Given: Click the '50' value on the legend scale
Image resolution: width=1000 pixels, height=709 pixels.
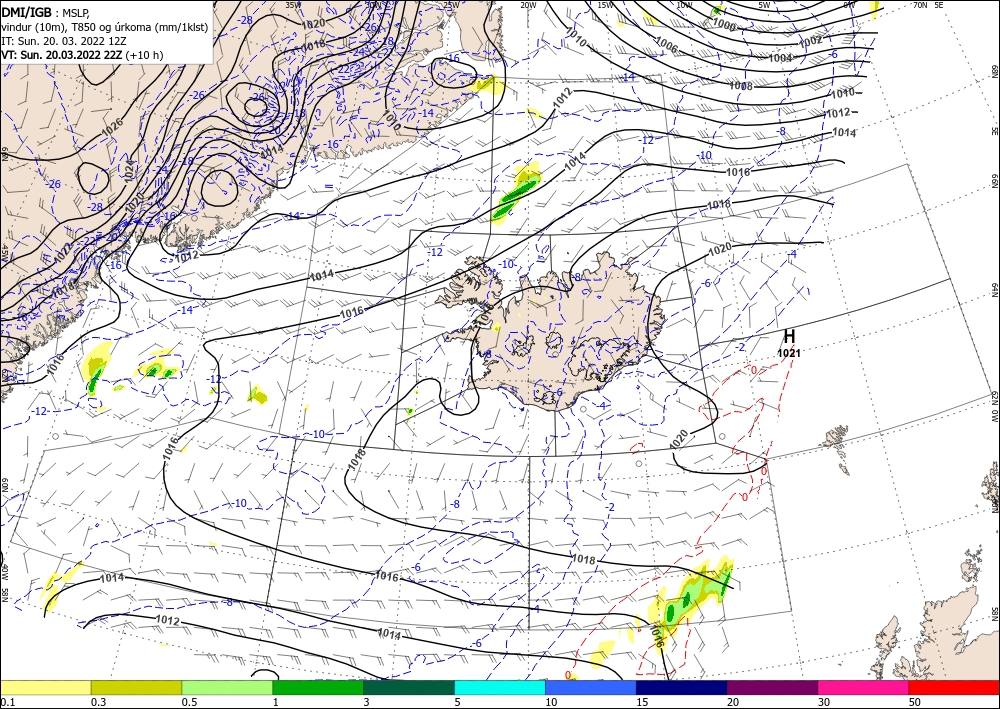Looking at the screenshot, I should pyautogui.click(x=915, y=702).
